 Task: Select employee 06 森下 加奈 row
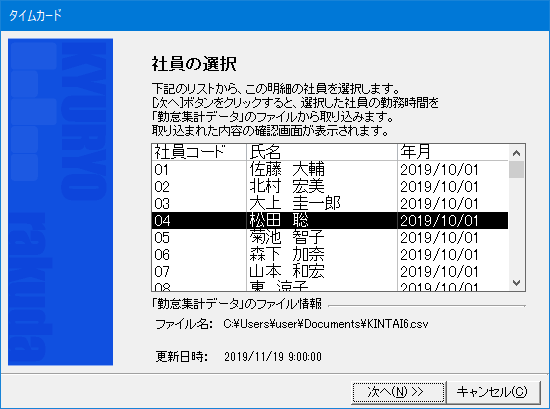click(x=330, y=254)
